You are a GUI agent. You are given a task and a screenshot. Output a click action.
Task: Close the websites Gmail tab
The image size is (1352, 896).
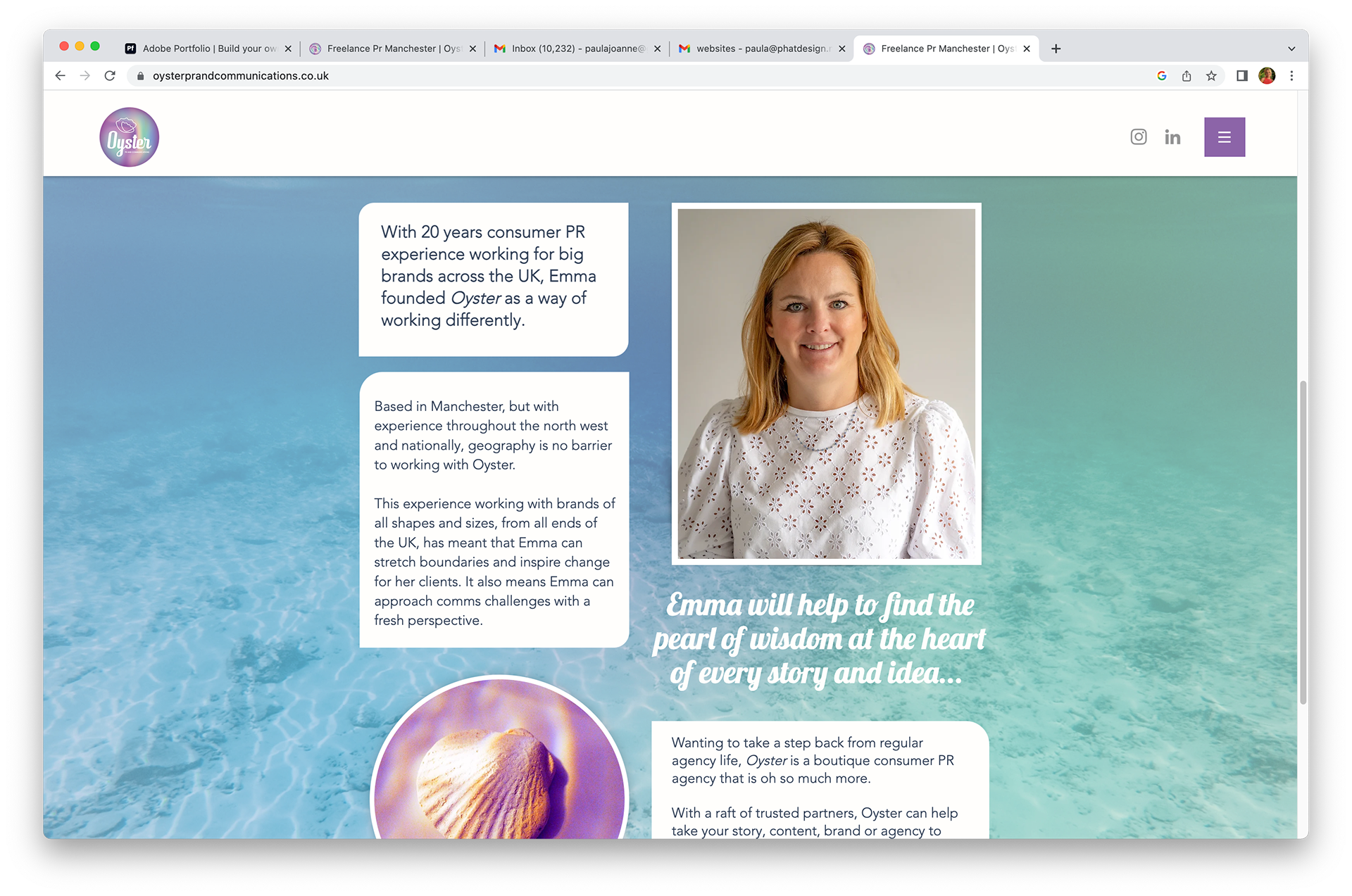tap(841, 49)
